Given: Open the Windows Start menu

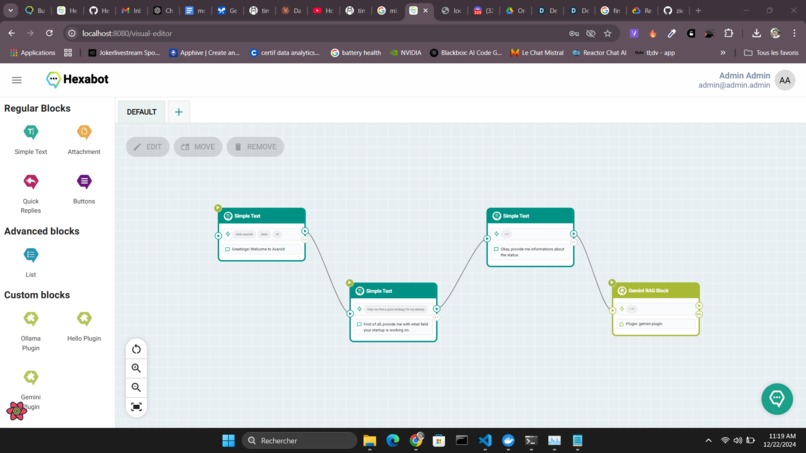Looking at the screenshot, I should [x=228, y=441].
